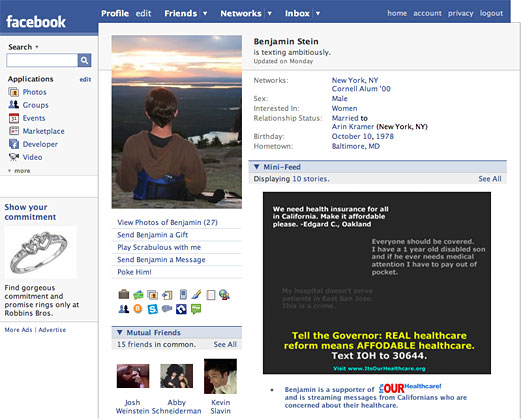This screenshot has width=525, height=420.
Task: Click the facebook logo
Action: [36, 22]
